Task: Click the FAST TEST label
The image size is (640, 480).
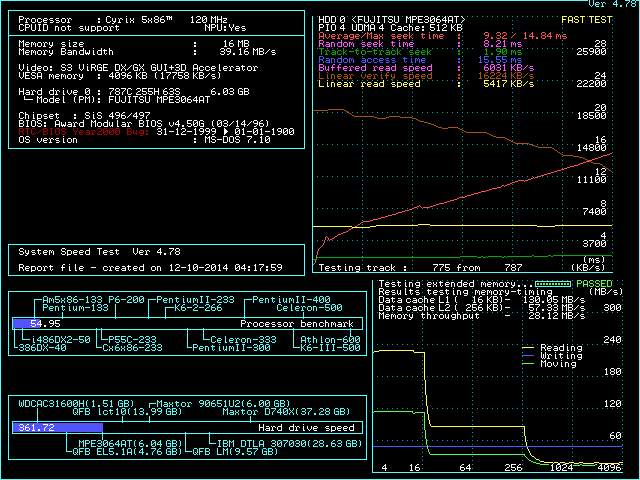Action: [x=587, y=19]
